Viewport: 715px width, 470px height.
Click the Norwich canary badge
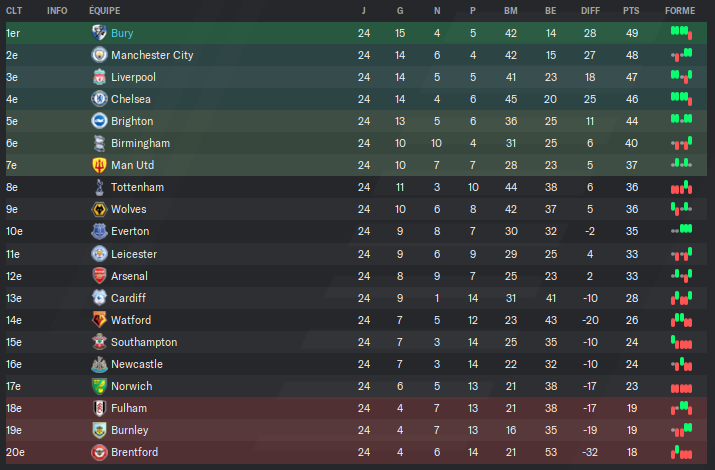click(99, 386)
